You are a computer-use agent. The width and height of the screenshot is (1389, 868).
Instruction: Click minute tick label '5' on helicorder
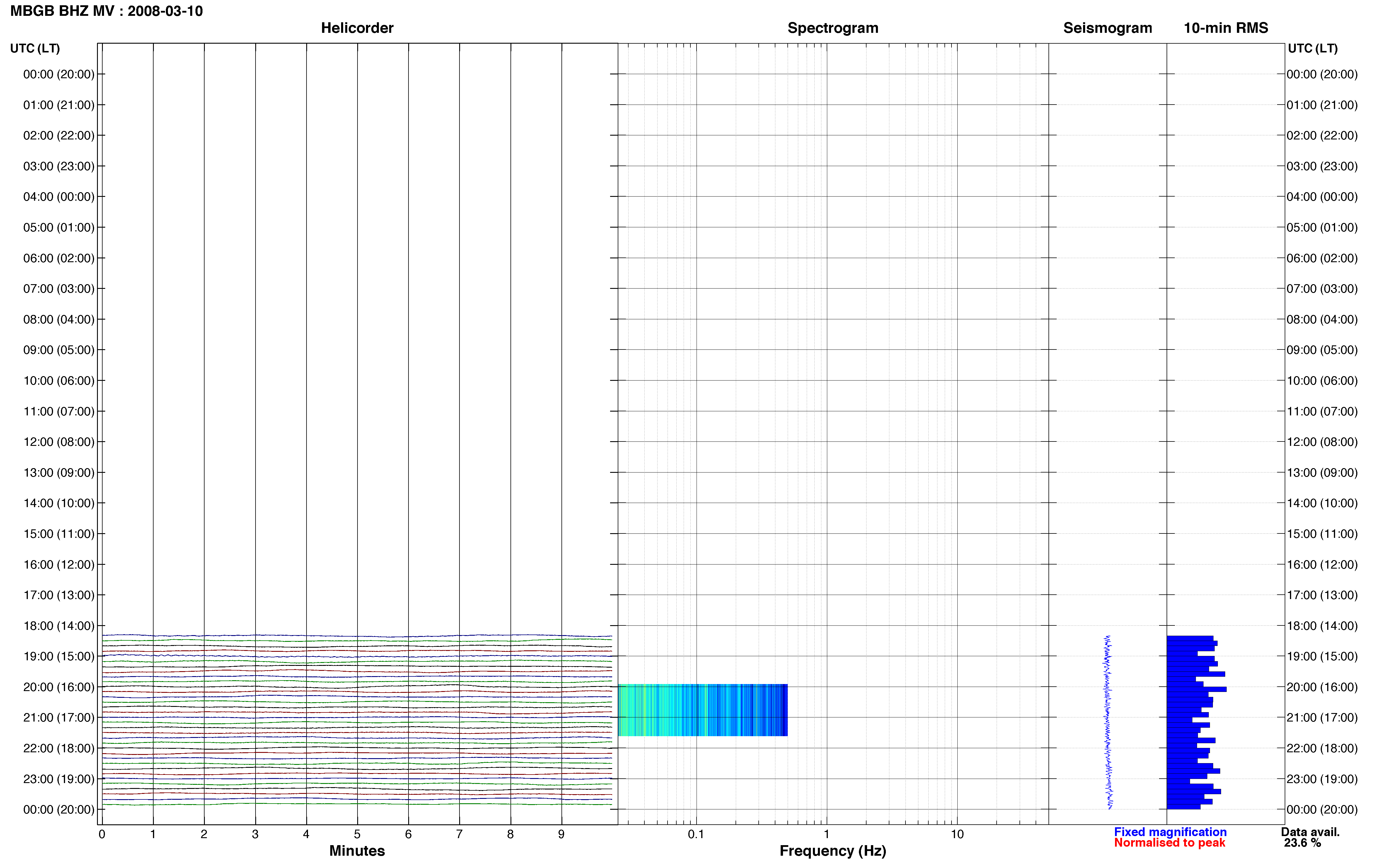357,834
